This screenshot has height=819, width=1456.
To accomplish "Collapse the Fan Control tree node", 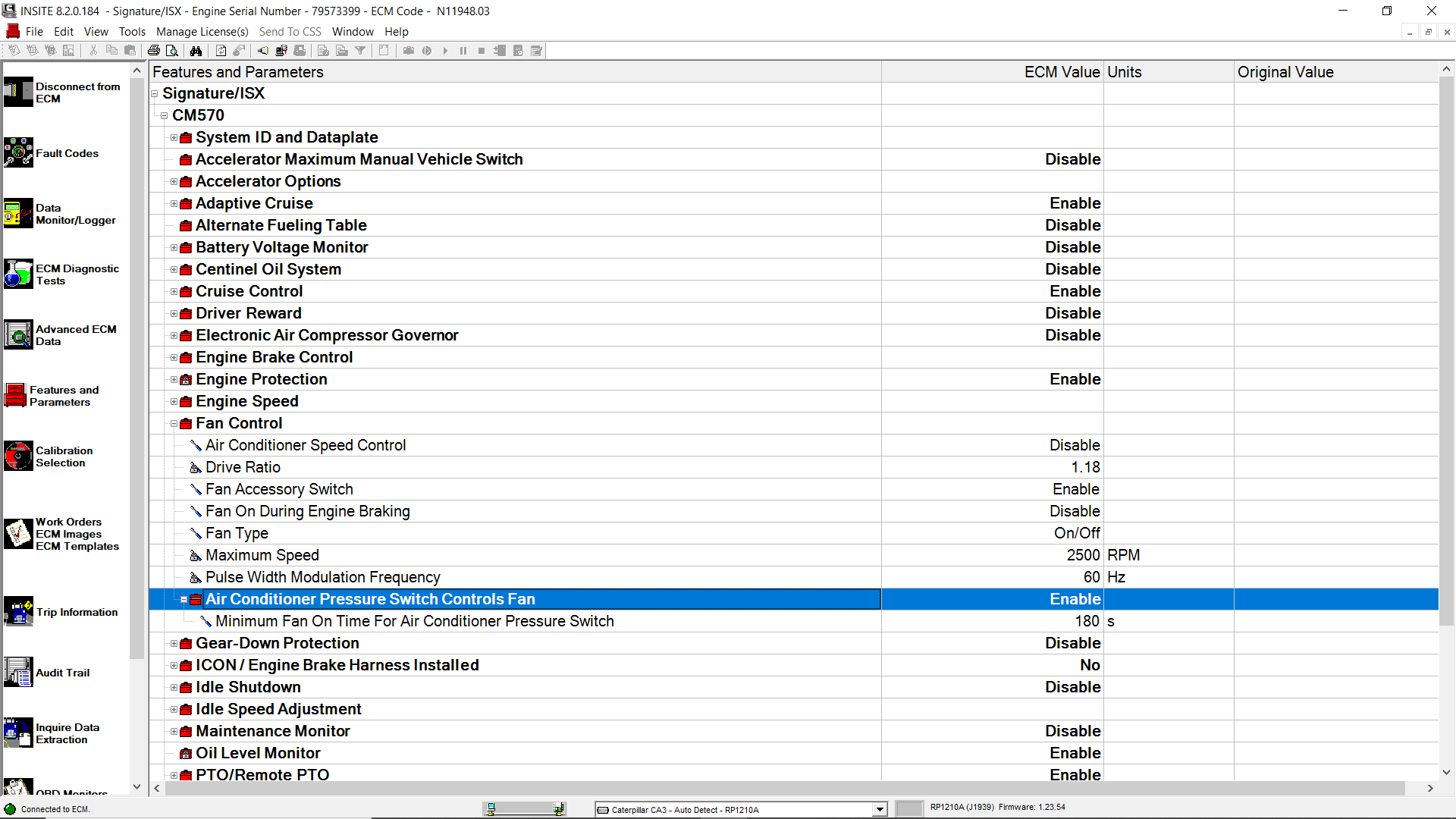I will 174,424.
